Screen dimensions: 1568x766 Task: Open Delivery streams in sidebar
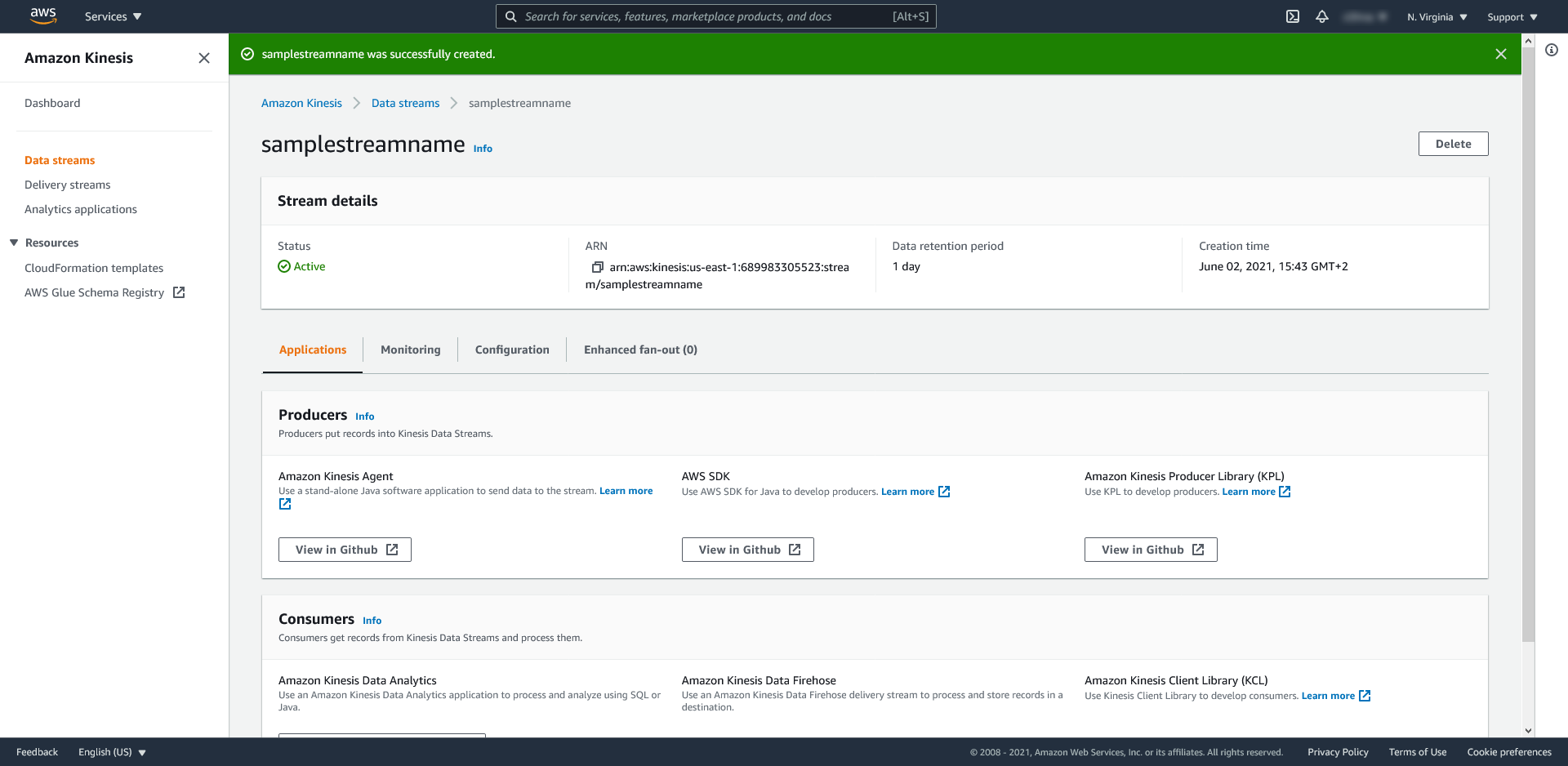click(67, 185)
